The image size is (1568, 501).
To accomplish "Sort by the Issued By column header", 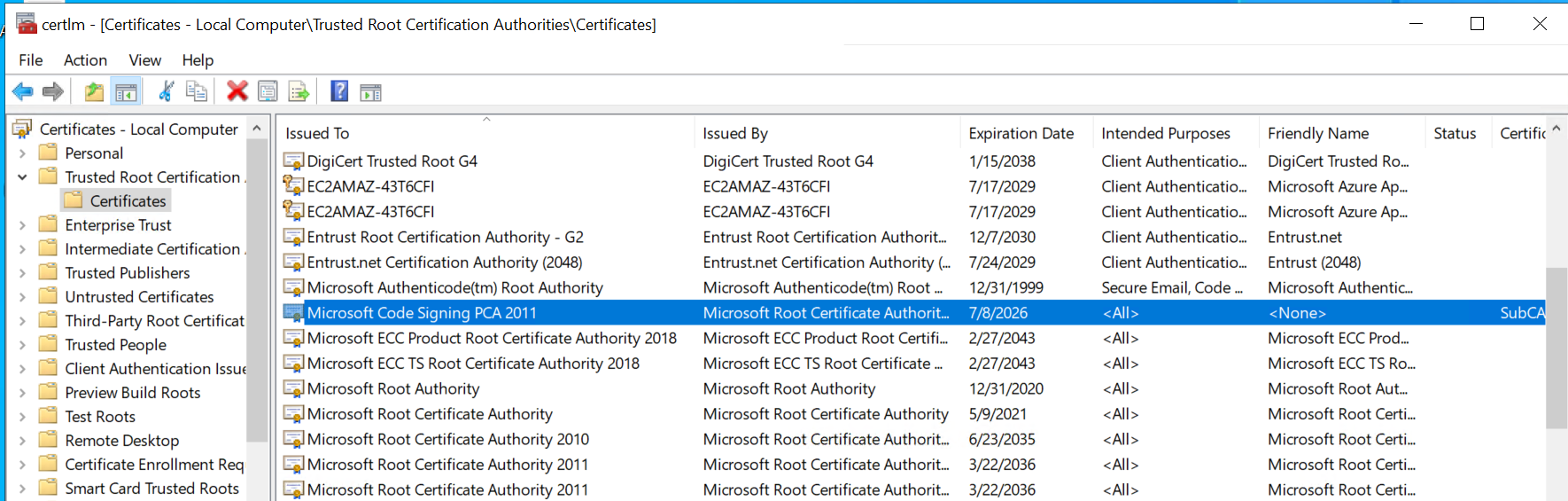I will click(x=827, y=133).
